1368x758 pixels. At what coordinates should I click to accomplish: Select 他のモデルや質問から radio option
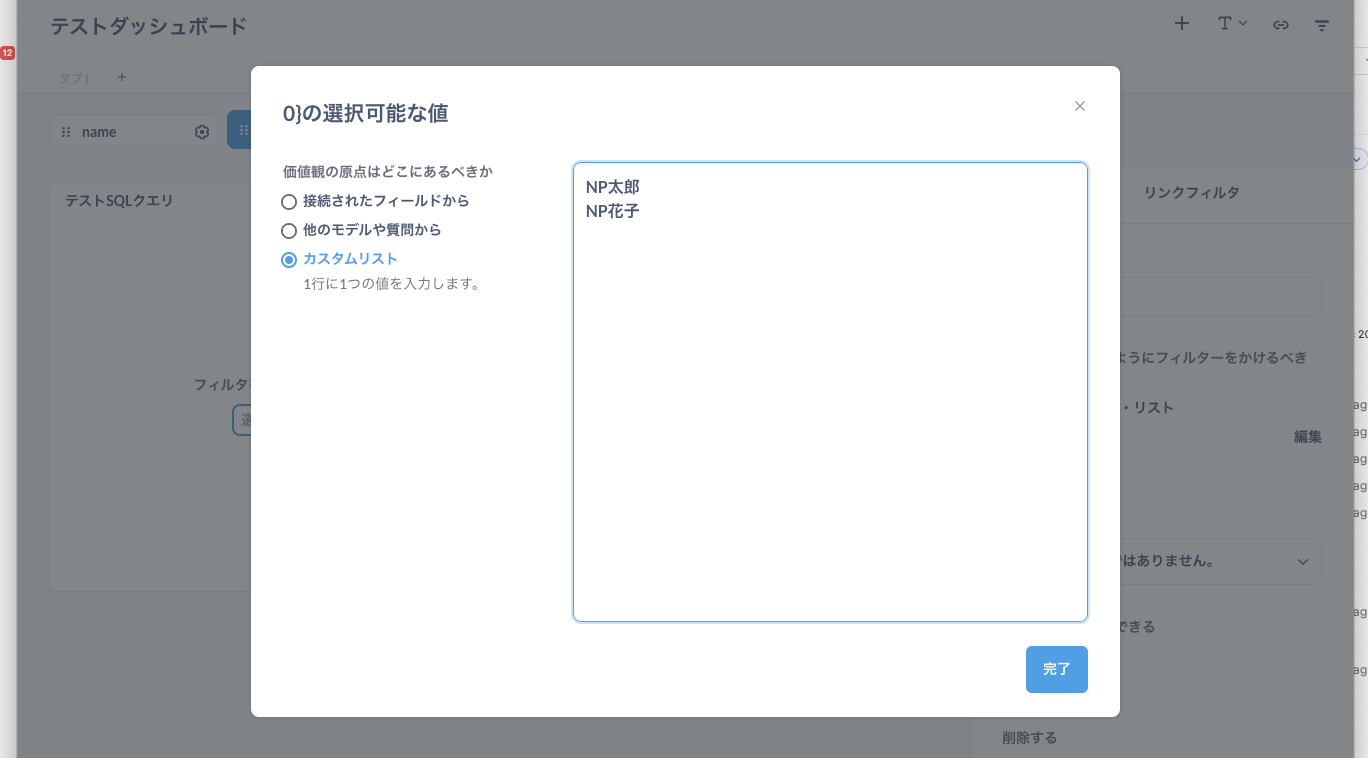(x=289, y=230)
